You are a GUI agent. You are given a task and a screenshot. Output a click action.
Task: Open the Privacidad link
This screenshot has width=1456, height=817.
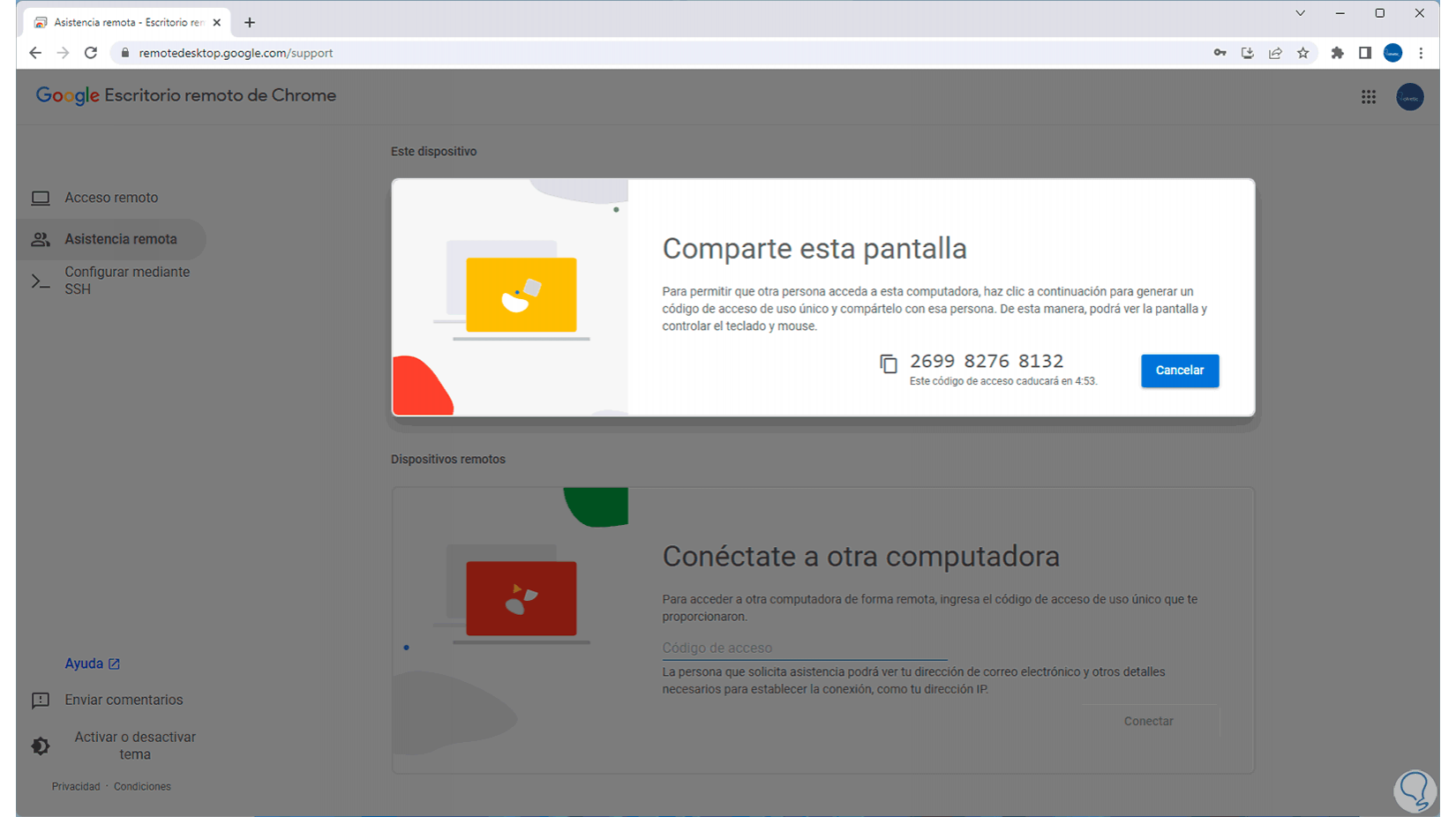(x=76, y=786)
